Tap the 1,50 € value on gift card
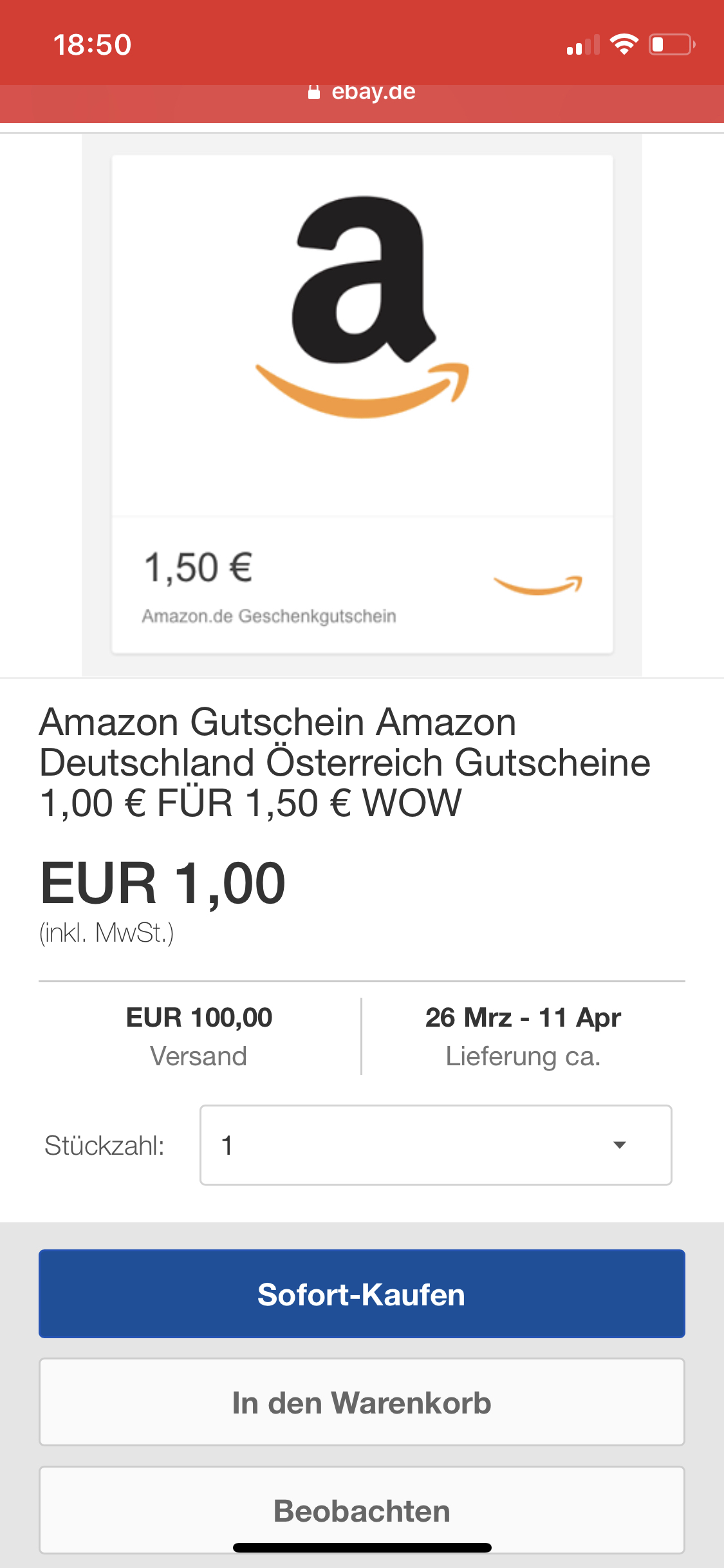This screenshot has width=724, height=1568. (x=198, y=568)
